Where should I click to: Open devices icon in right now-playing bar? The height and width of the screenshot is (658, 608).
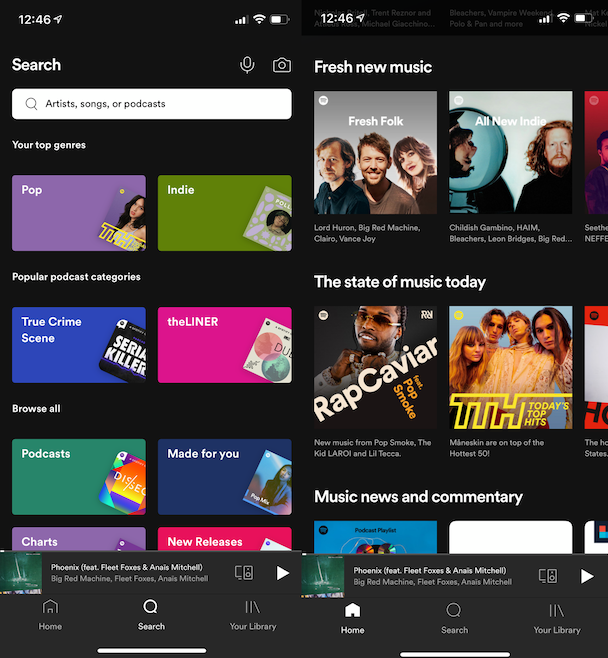coord(548,576)
